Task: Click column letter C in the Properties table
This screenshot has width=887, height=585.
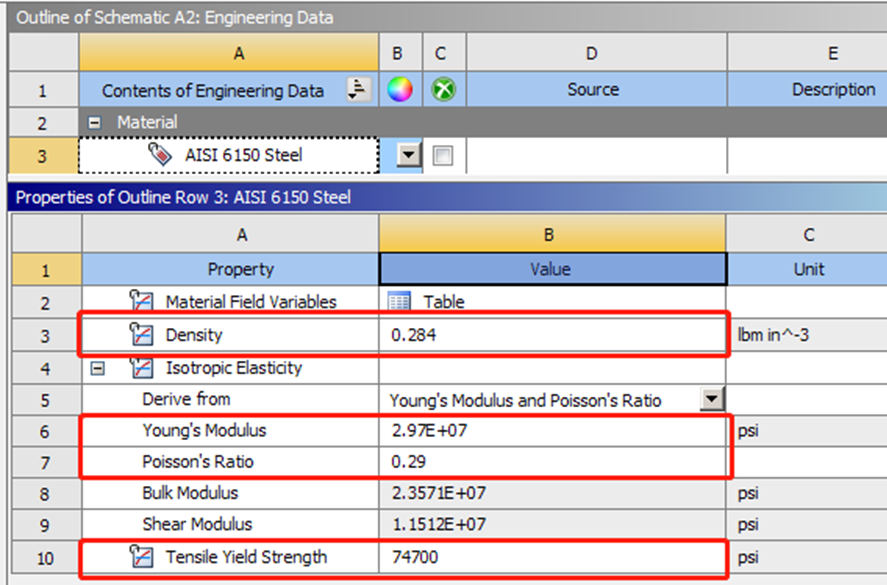Action: coord(807,234)
